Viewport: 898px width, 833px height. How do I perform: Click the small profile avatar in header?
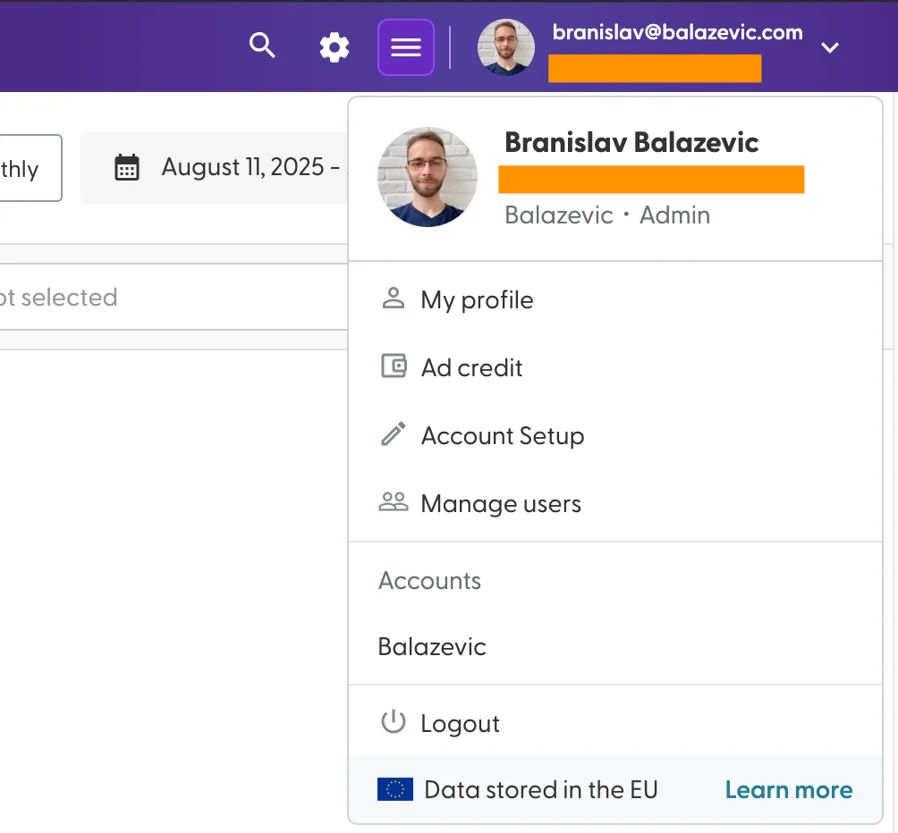point(506,48)
